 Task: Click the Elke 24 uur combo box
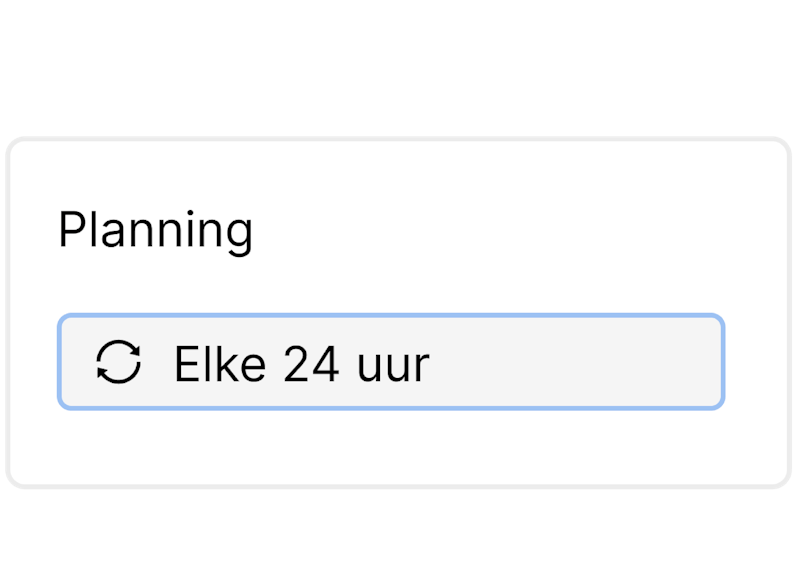390,362
